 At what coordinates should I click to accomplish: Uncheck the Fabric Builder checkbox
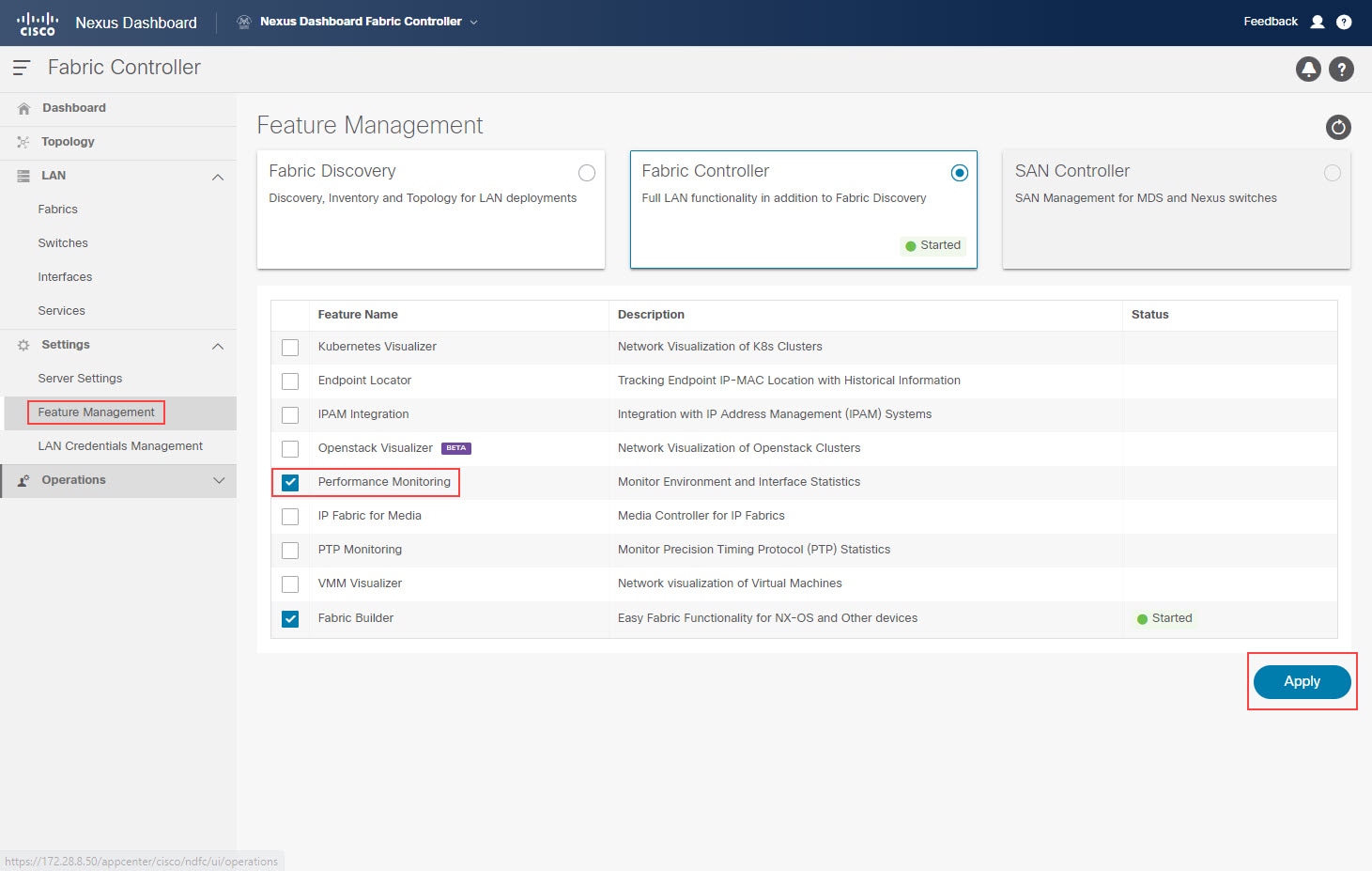pyautogui.click(x=290, y=619)
